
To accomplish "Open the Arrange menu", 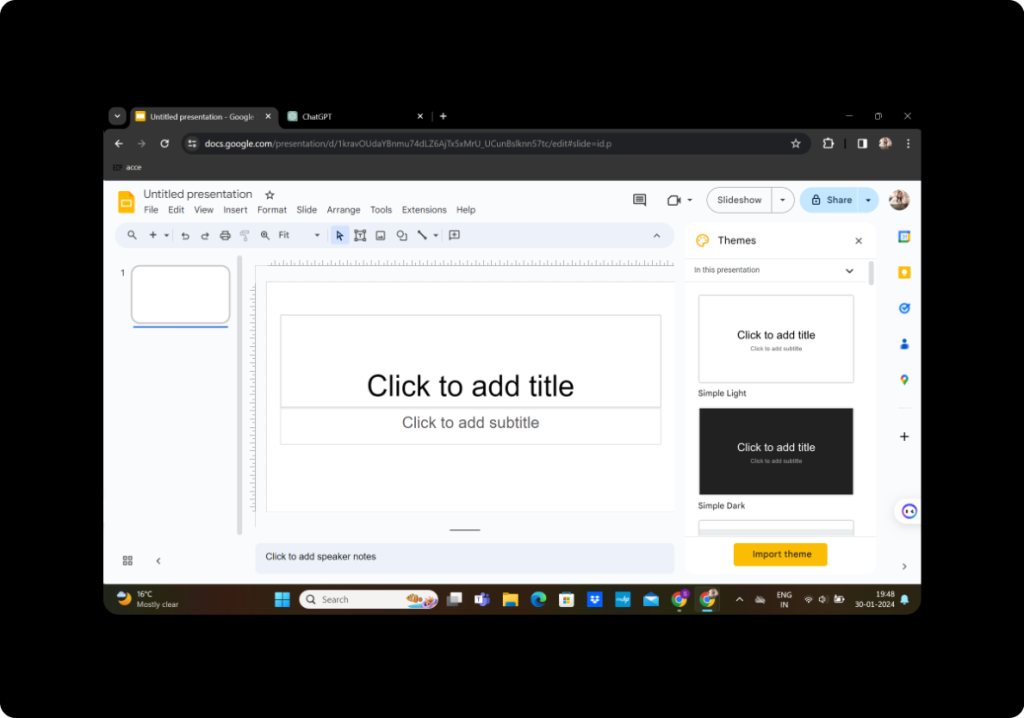I will (x=344, y=210).
